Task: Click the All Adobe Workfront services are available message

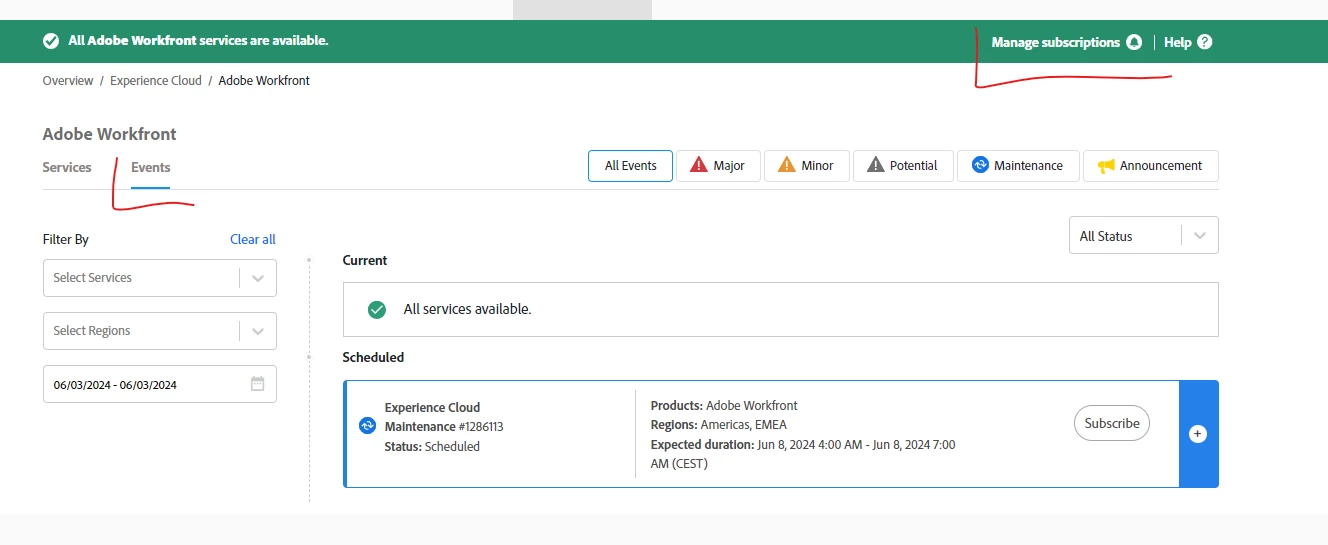Action: point(198,41)
